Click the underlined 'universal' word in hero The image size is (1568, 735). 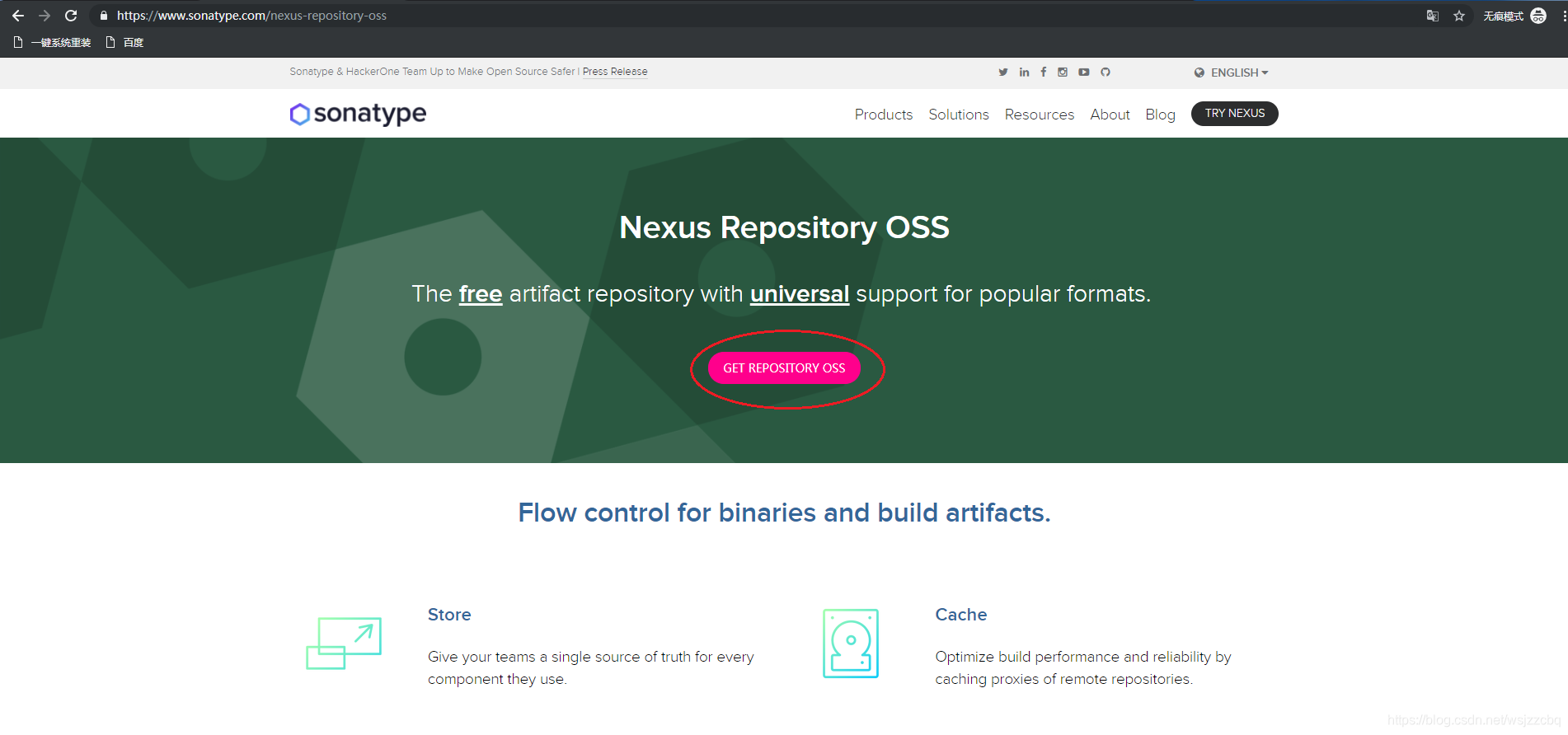click(800, 294)
